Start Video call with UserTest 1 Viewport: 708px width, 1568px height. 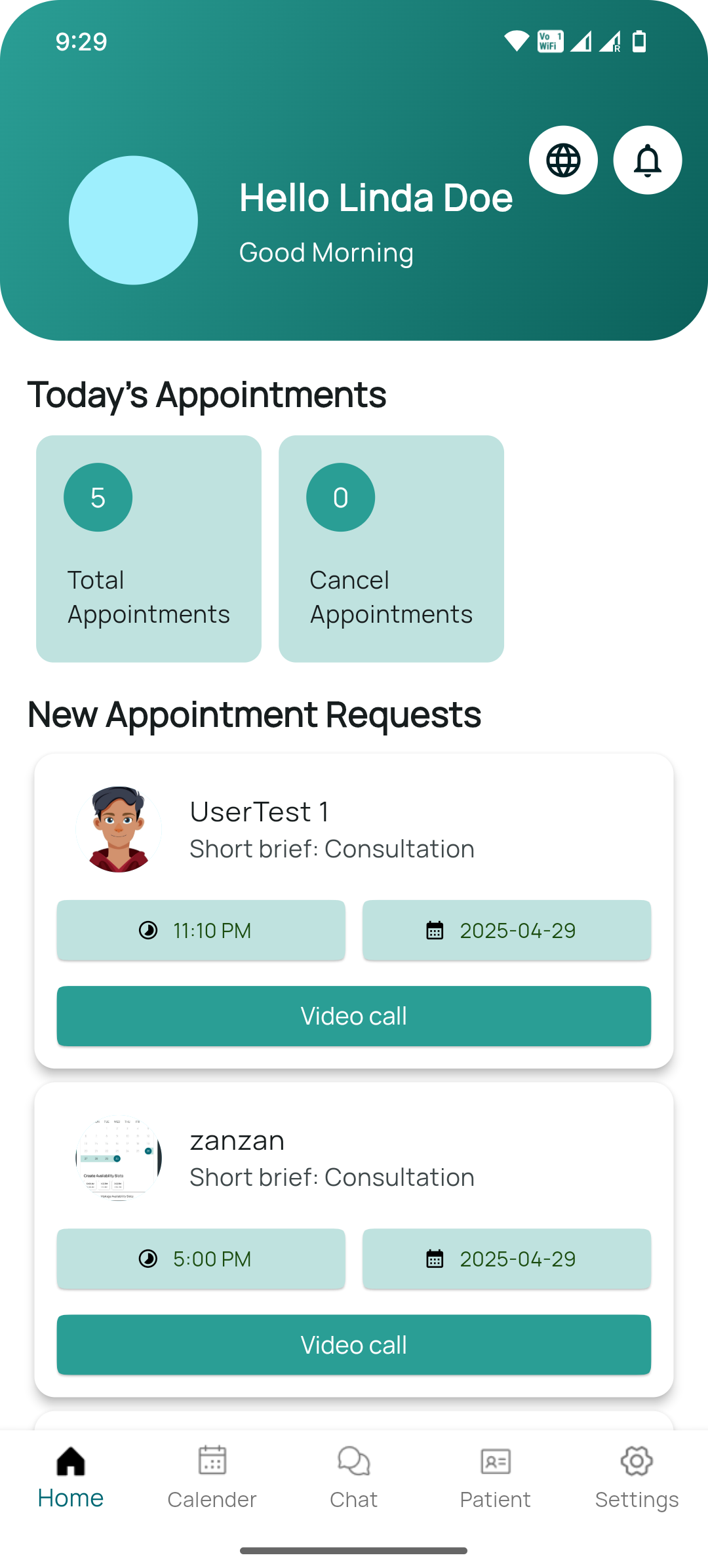pyautogui.click(x=354, y=1016)
